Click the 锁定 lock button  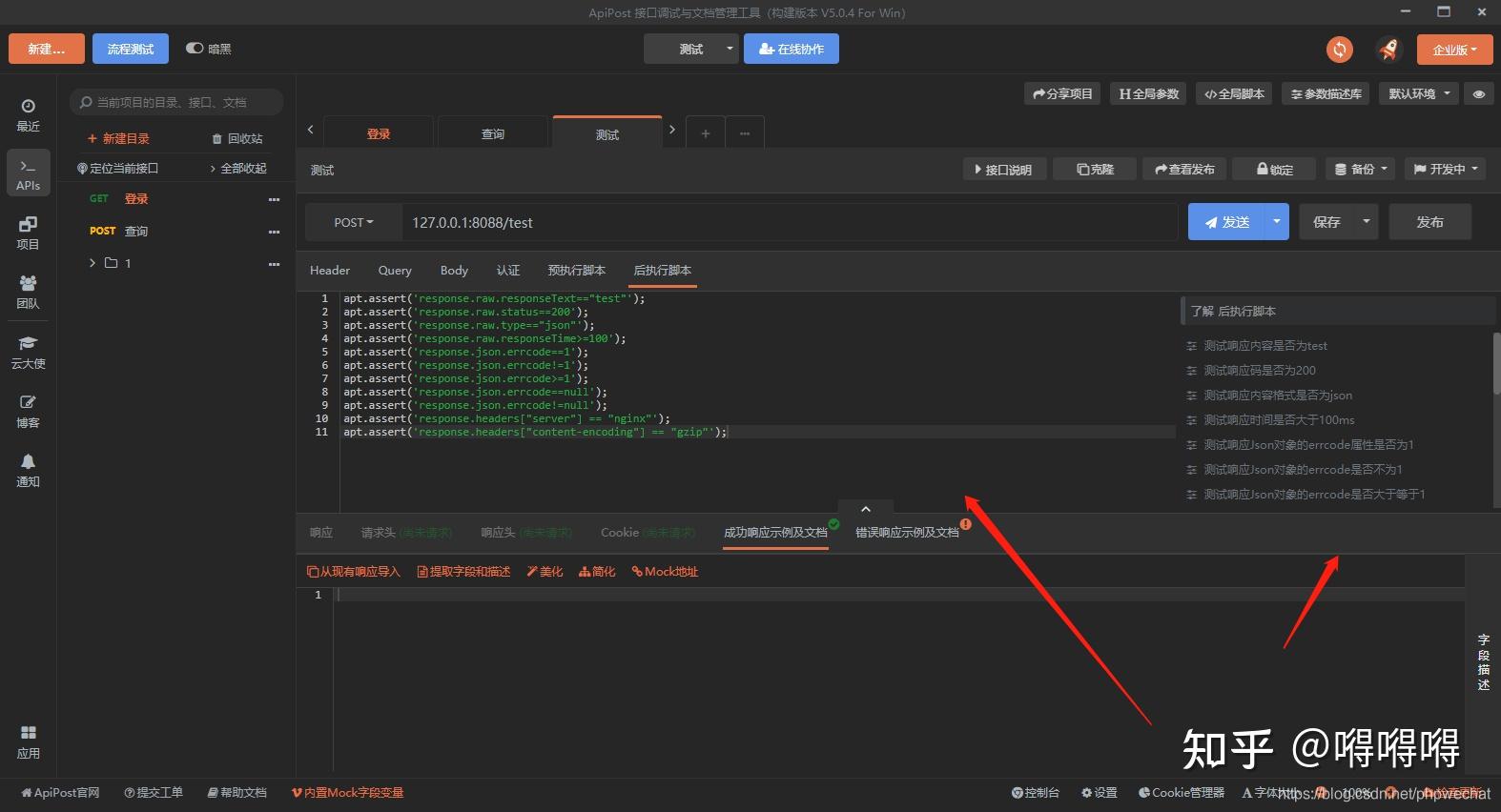(1274, 169)
